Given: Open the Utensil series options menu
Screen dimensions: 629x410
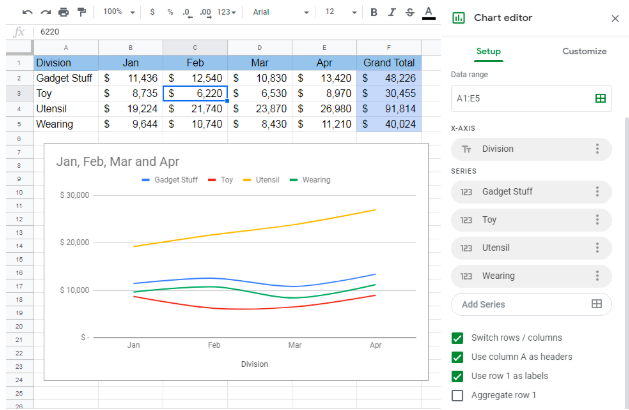Looking at the screenshot, I should coord(597,248).
